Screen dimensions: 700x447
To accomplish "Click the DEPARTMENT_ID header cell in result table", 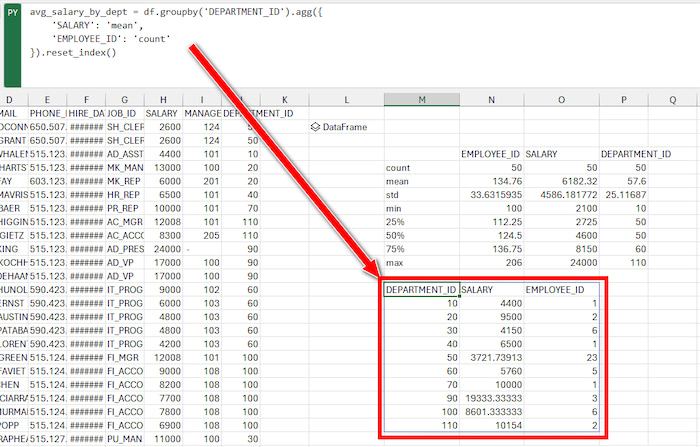I will [422, 290].
